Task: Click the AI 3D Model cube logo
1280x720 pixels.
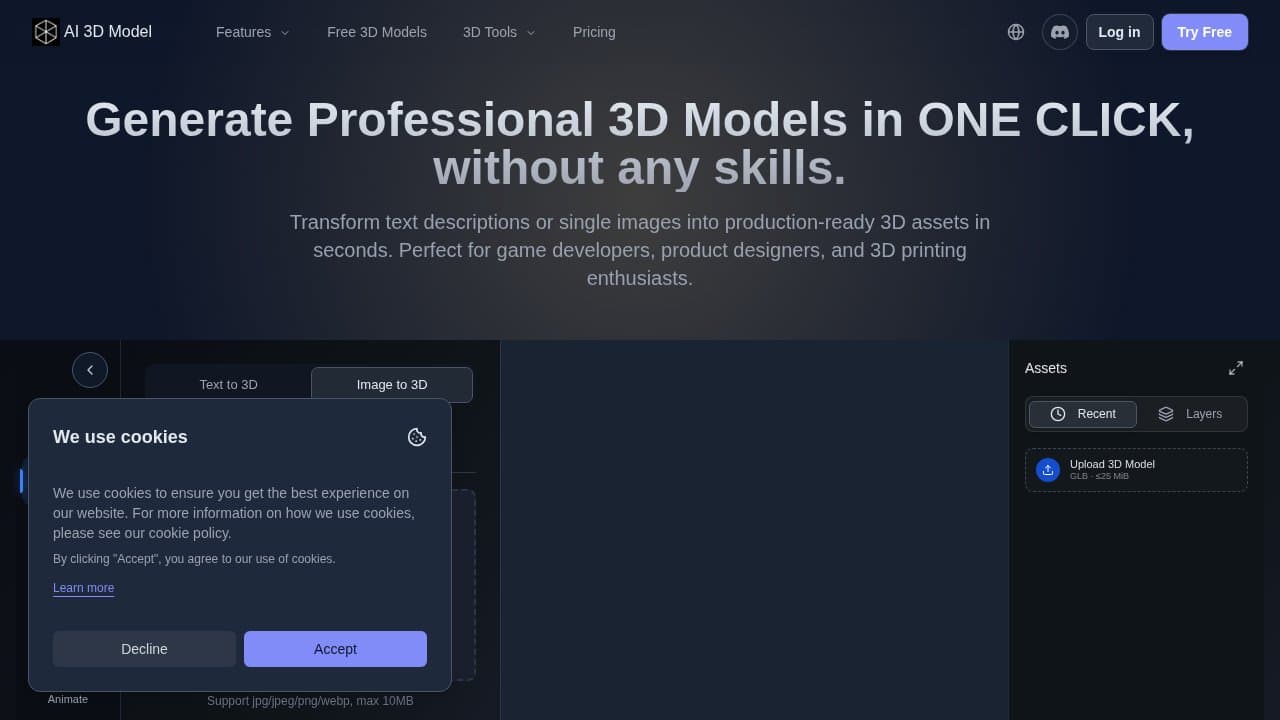Action: 46,32
